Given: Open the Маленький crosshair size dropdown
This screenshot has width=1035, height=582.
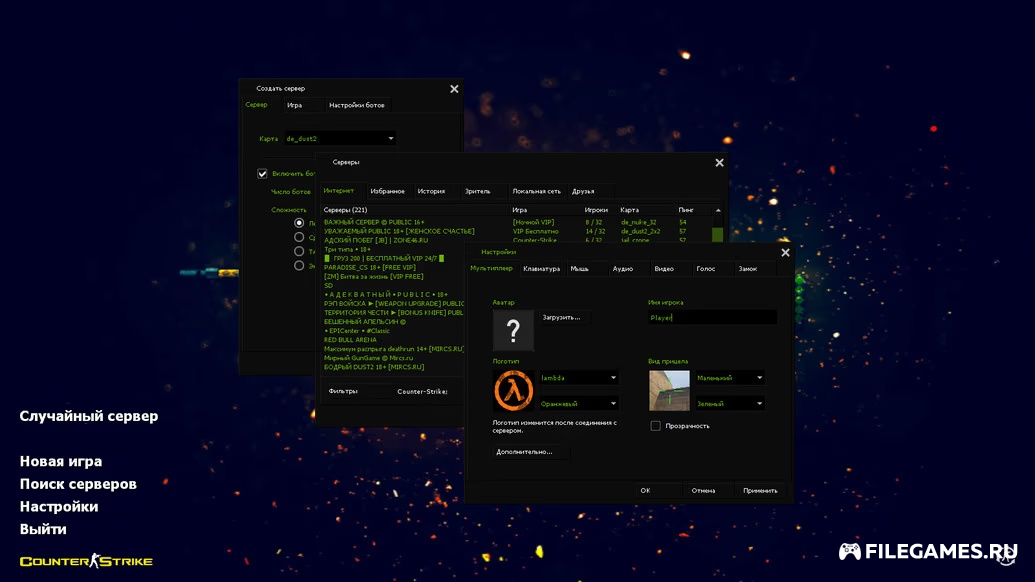Looking at the screenshot, I should pyautogui.click(x=730, y=378).
